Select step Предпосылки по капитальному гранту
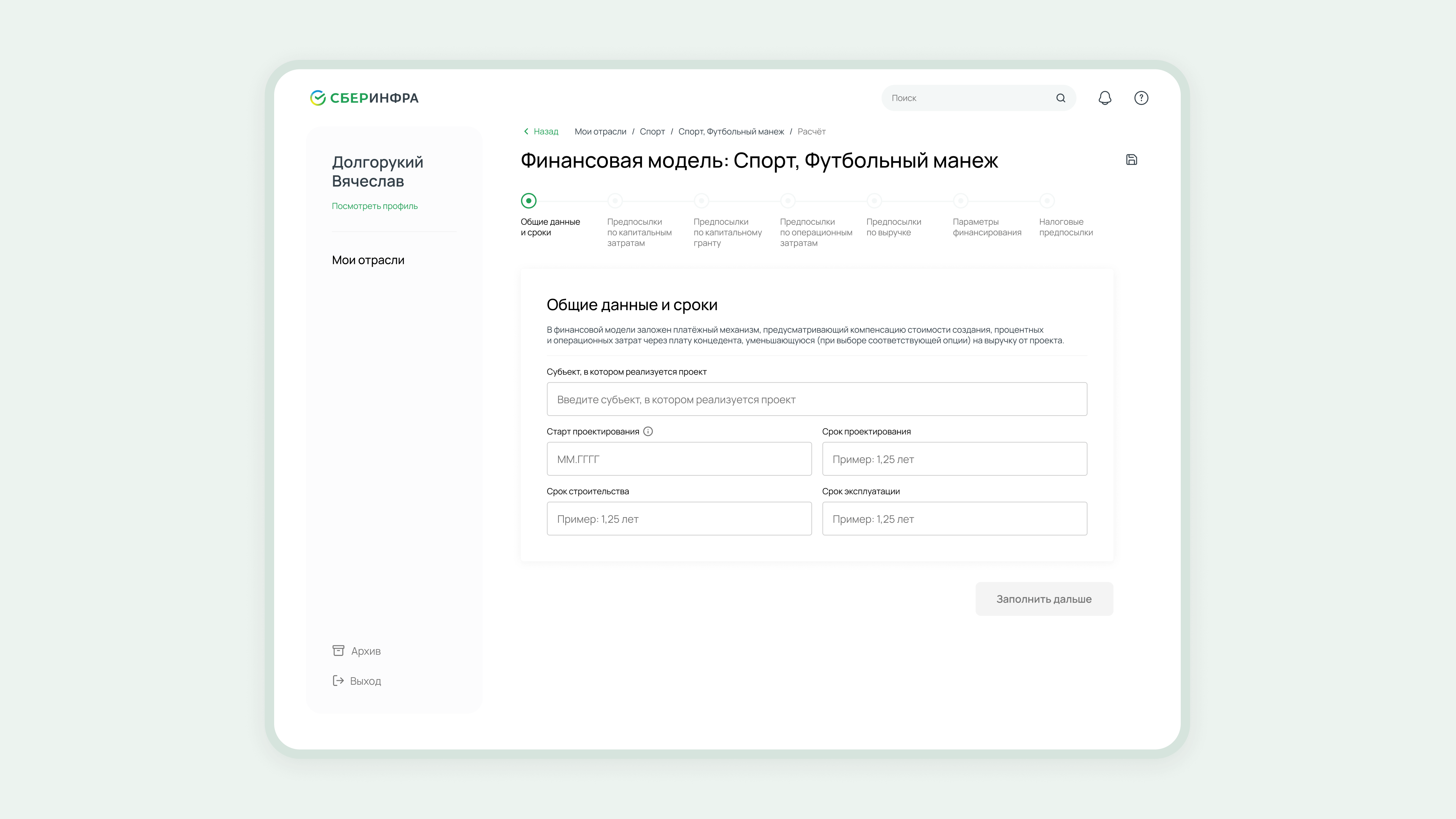 pos(701,201)
